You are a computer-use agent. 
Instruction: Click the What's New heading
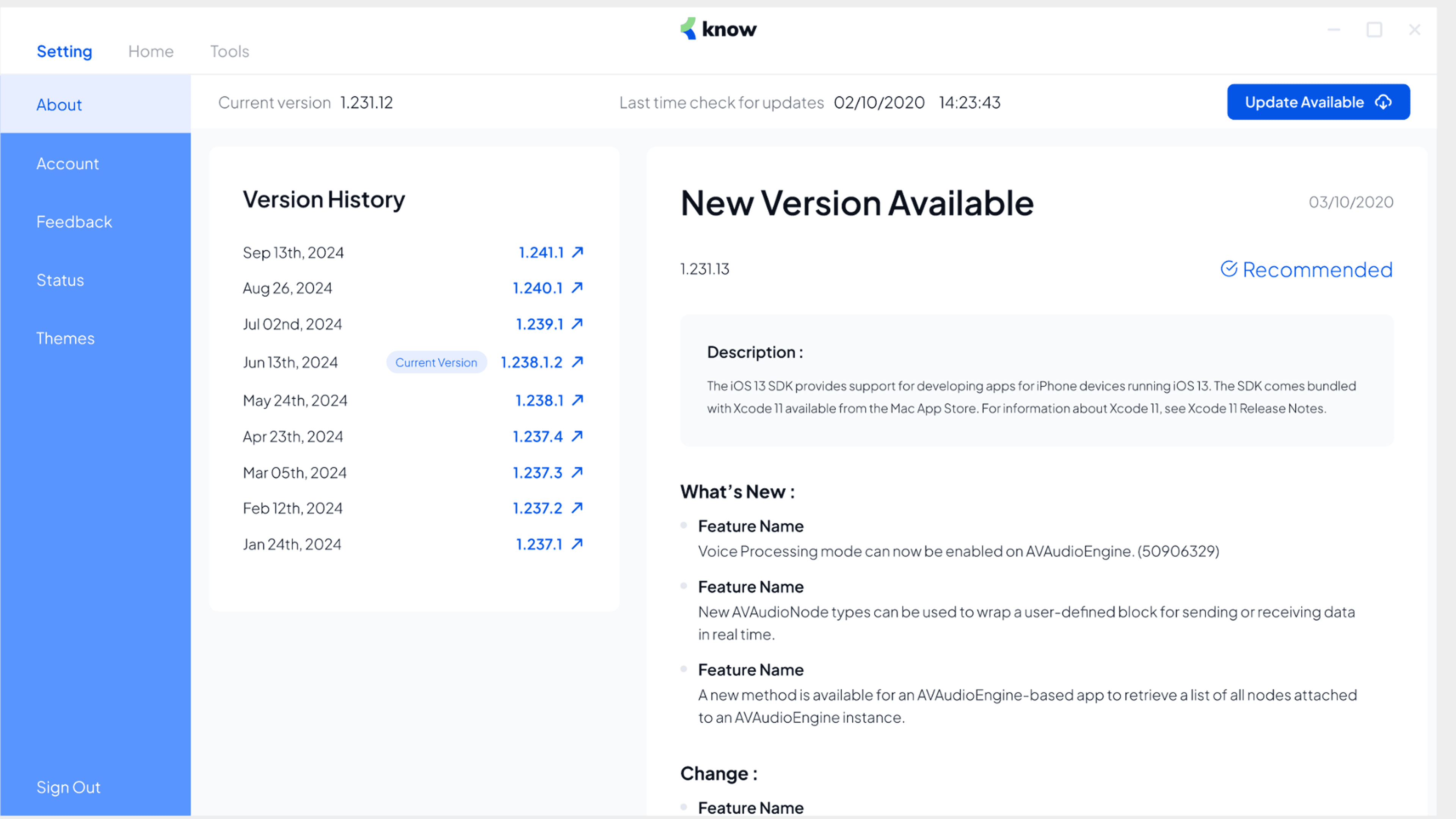737,492
